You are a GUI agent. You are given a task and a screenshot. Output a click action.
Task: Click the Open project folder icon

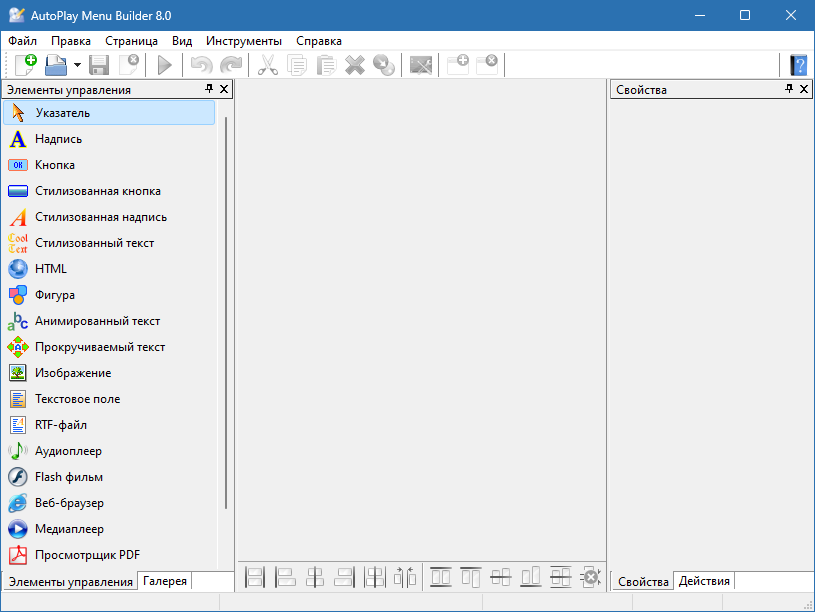tap(56, 65)
